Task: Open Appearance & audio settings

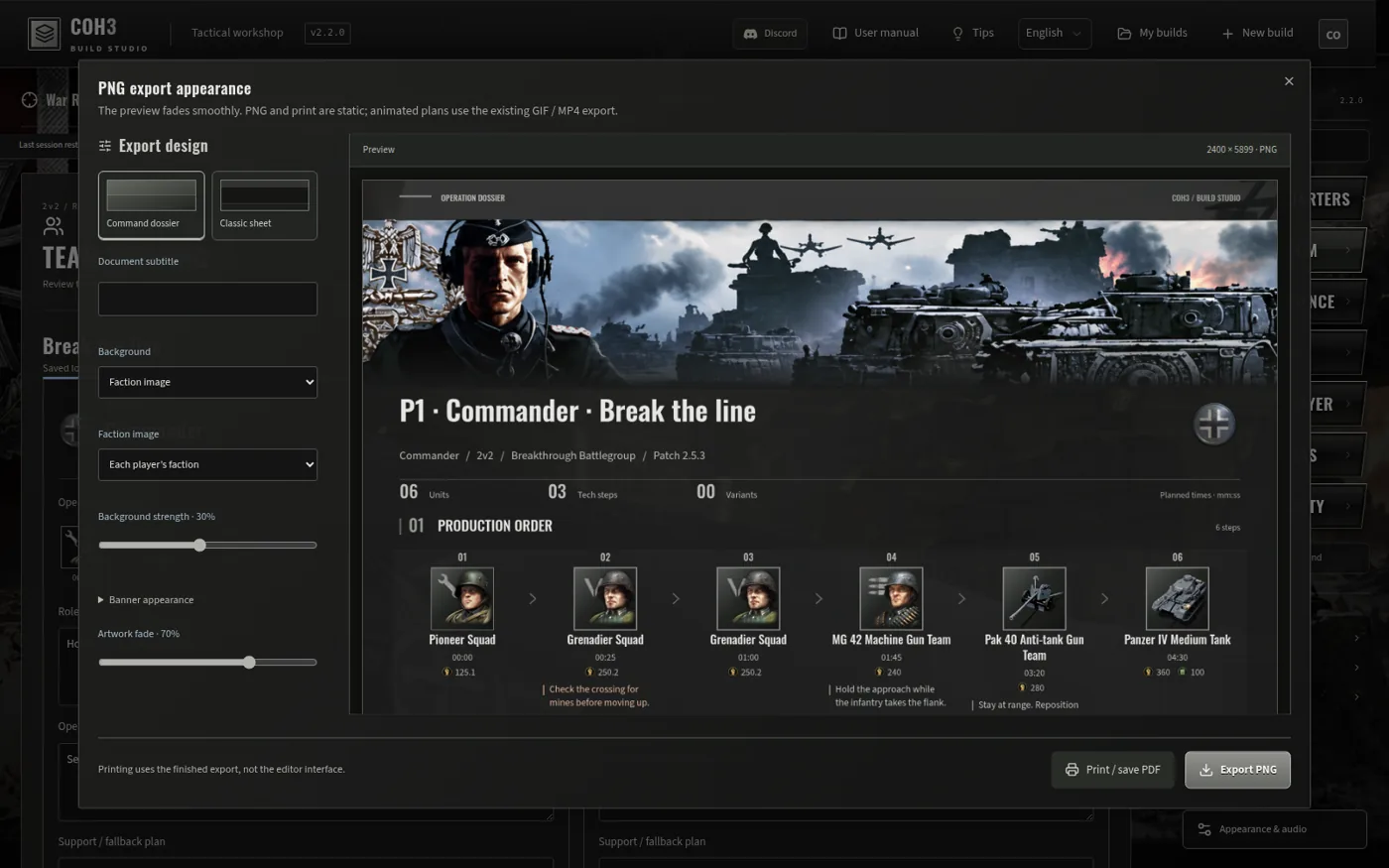Action: pyautogui.click(x=1274, y=829)
